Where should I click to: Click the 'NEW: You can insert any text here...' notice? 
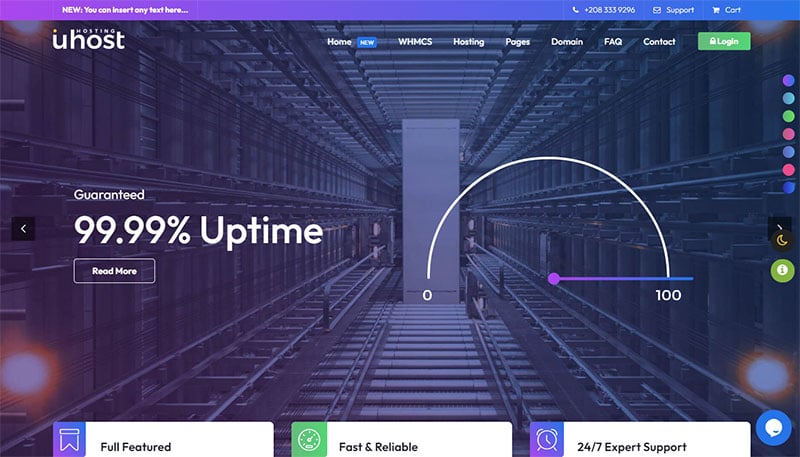(x=125, y=10)
